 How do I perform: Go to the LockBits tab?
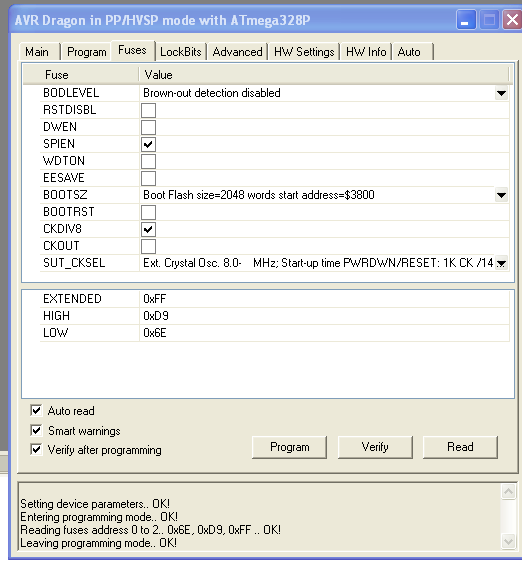click(181, 52)
